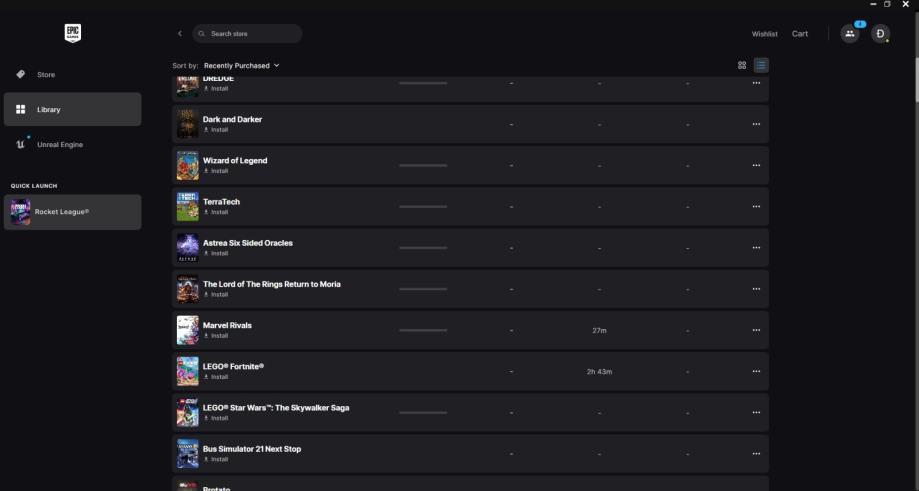Viewport: 919px width, 491px height.
Task: Open the Wishlist page
Action: pyautogui.click(x=764, y=34)
